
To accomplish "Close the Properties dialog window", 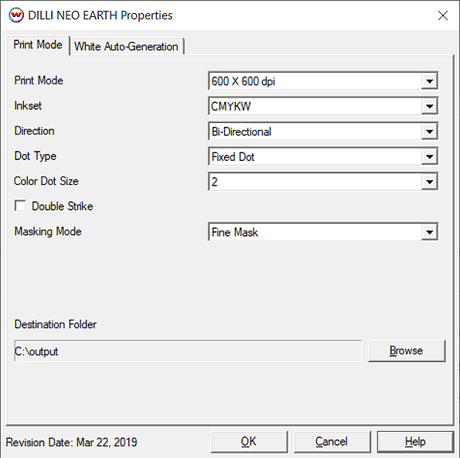I will click(443, 15).
